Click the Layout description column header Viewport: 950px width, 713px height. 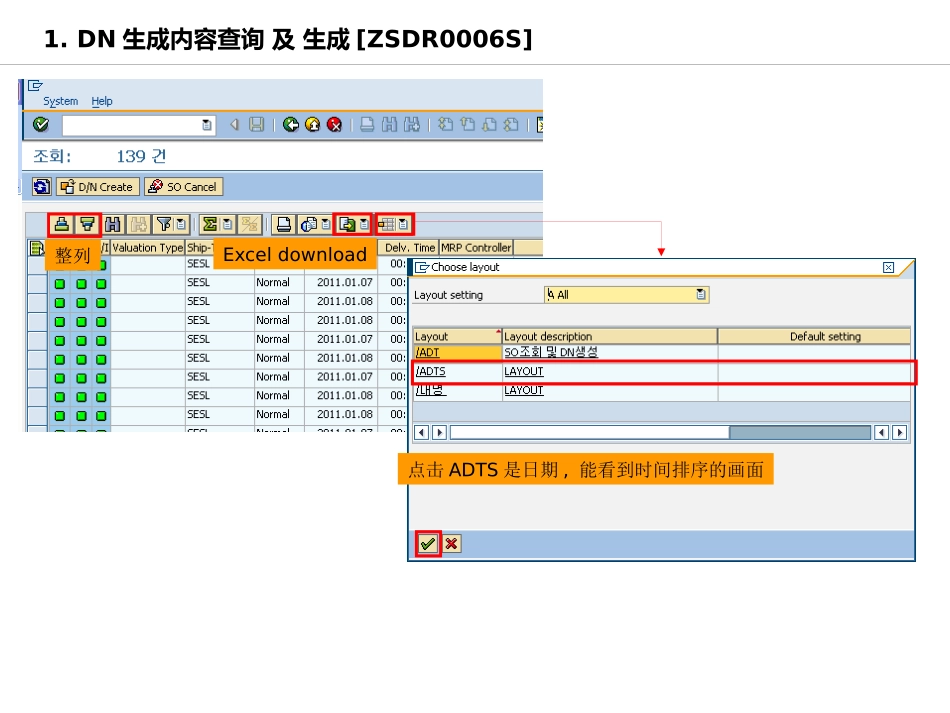click(610, 336)
